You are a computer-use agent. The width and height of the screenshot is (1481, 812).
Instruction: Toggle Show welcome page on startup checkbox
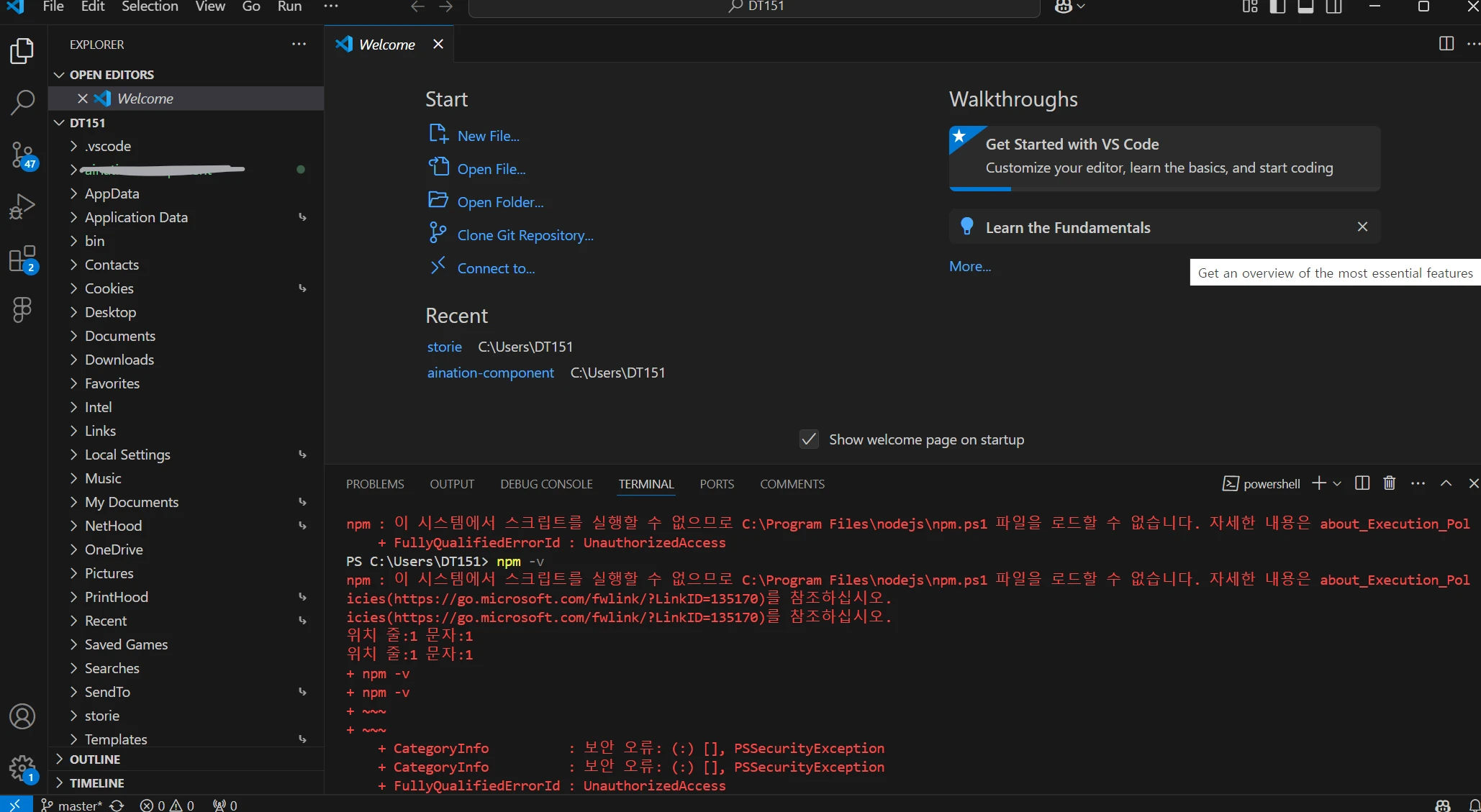point(809,439)
